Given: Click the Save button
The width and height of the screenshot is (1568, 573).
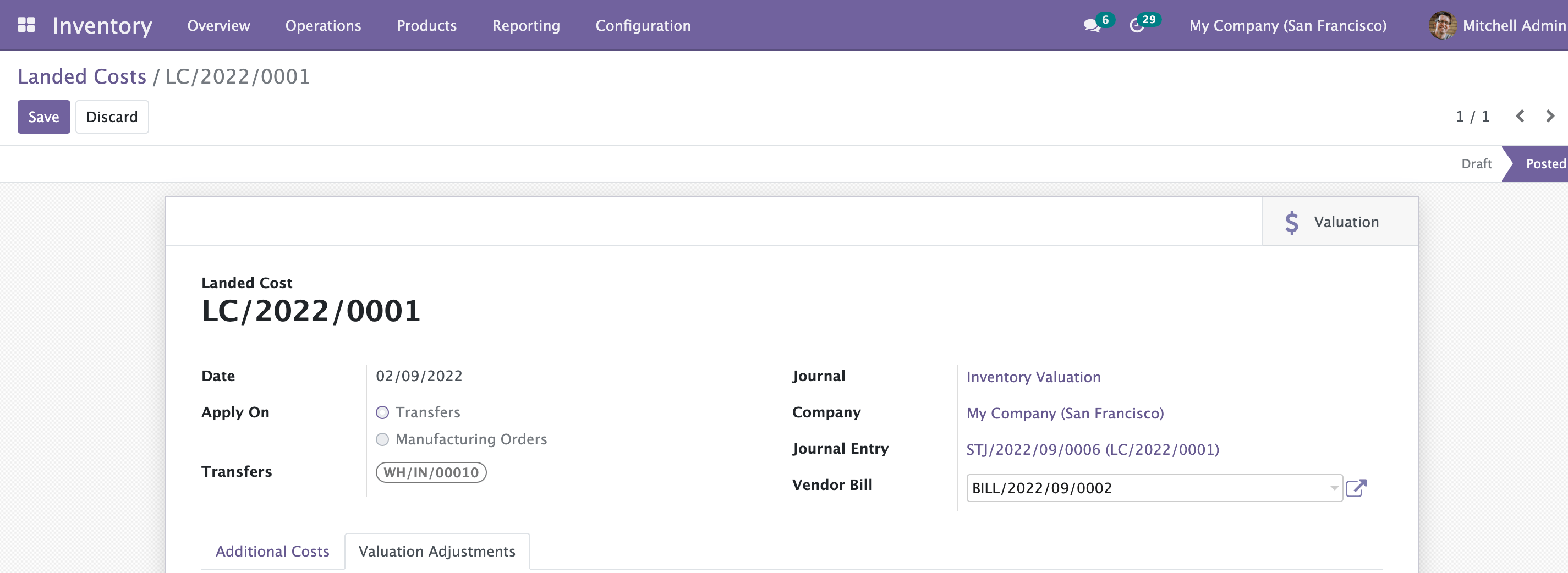Looking at the screenshot, I should (x=44, y=117).
